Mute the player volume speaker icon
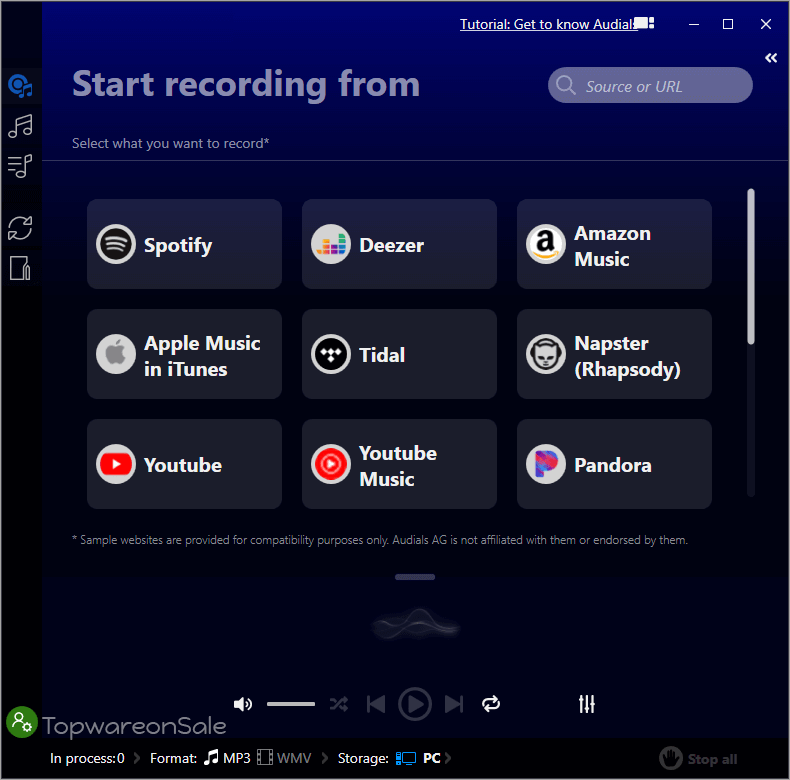The image size is (790, 780). click(x=243, y=704)
